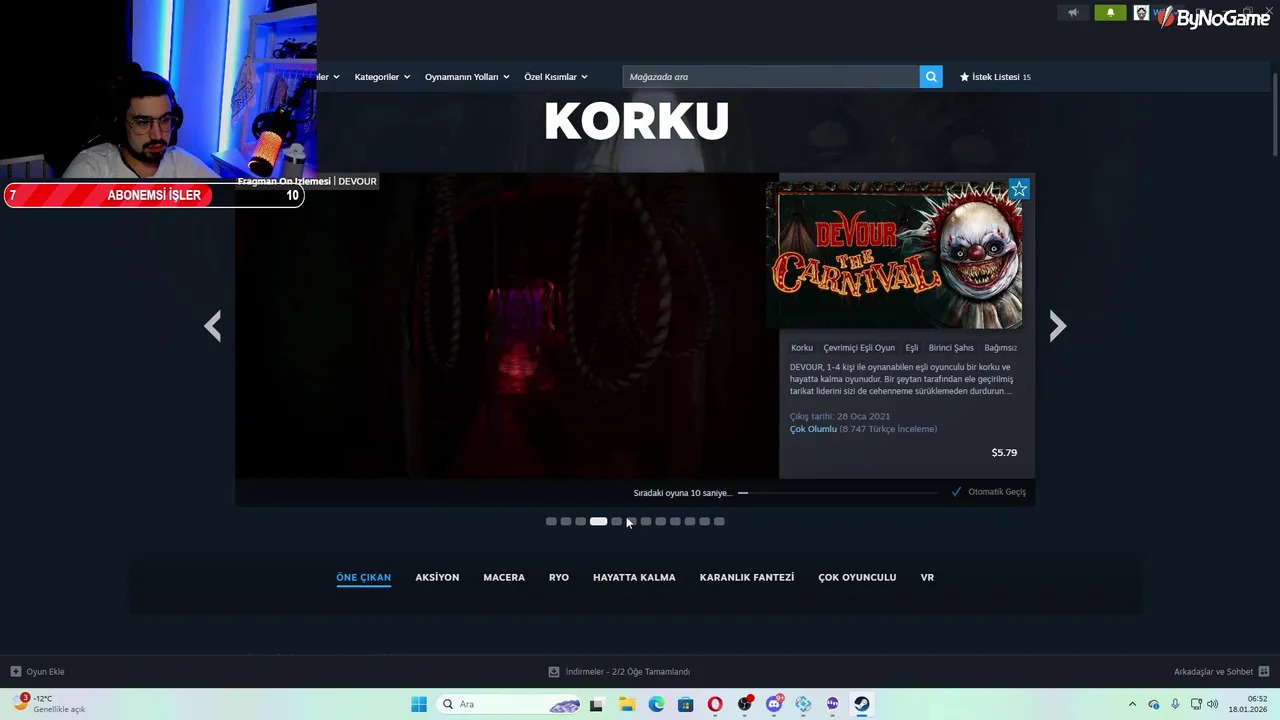The width and height of the screenshot is (1280, 720).
Task: Open the user profile avatar
Action: 1141,13
